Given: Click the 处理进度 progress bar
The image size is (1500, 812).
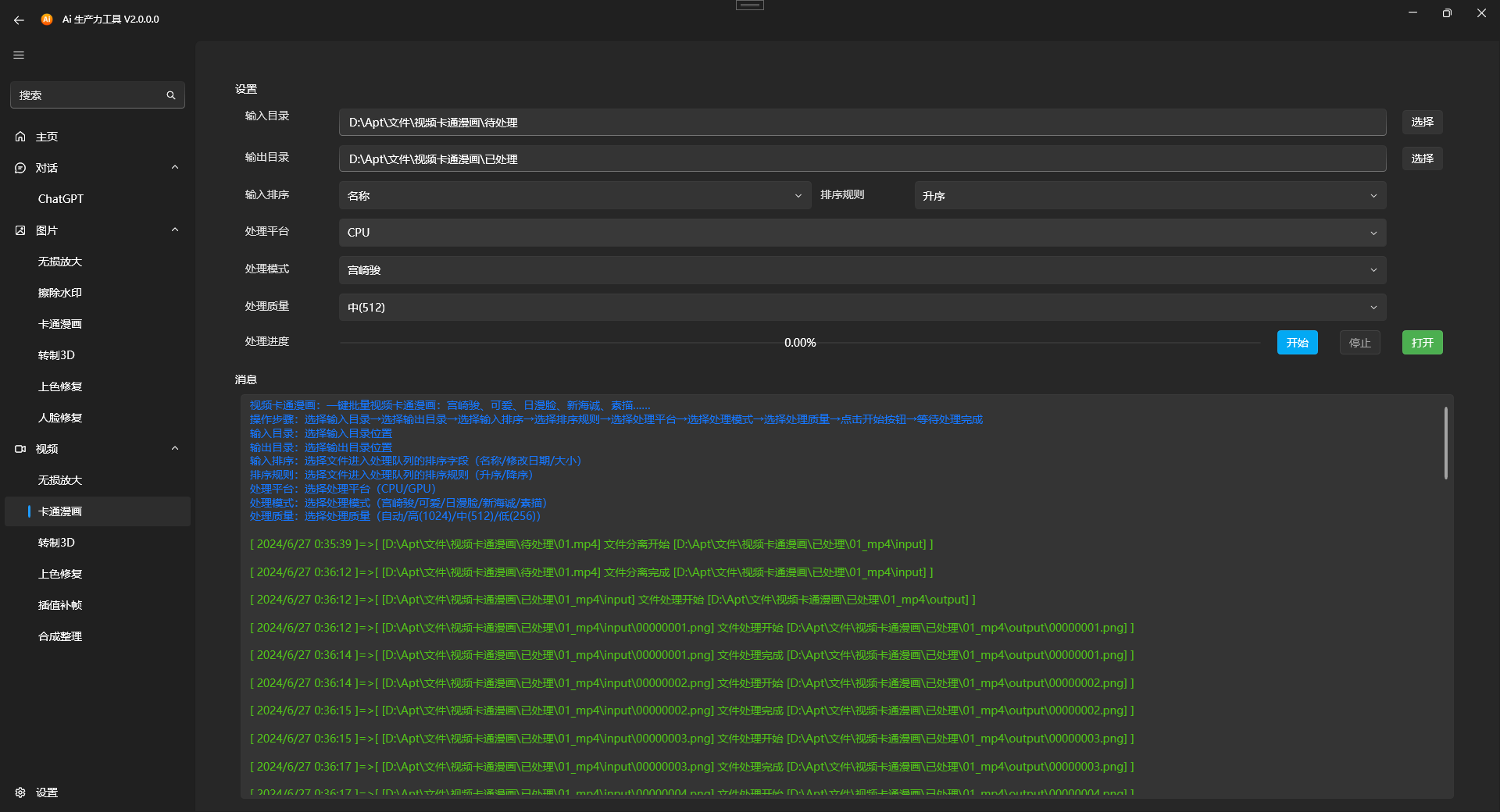Looking at the screenshot, I should [x=800, y=343].
